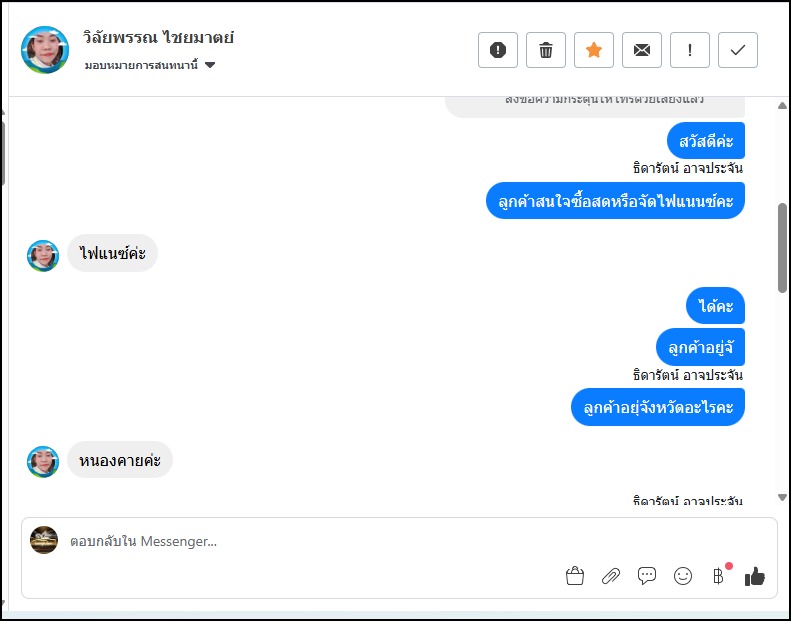The height and width of the screenshot is (621, 791).
Task: Attach a file with paperclip icon
Action: tap(610, 576)
